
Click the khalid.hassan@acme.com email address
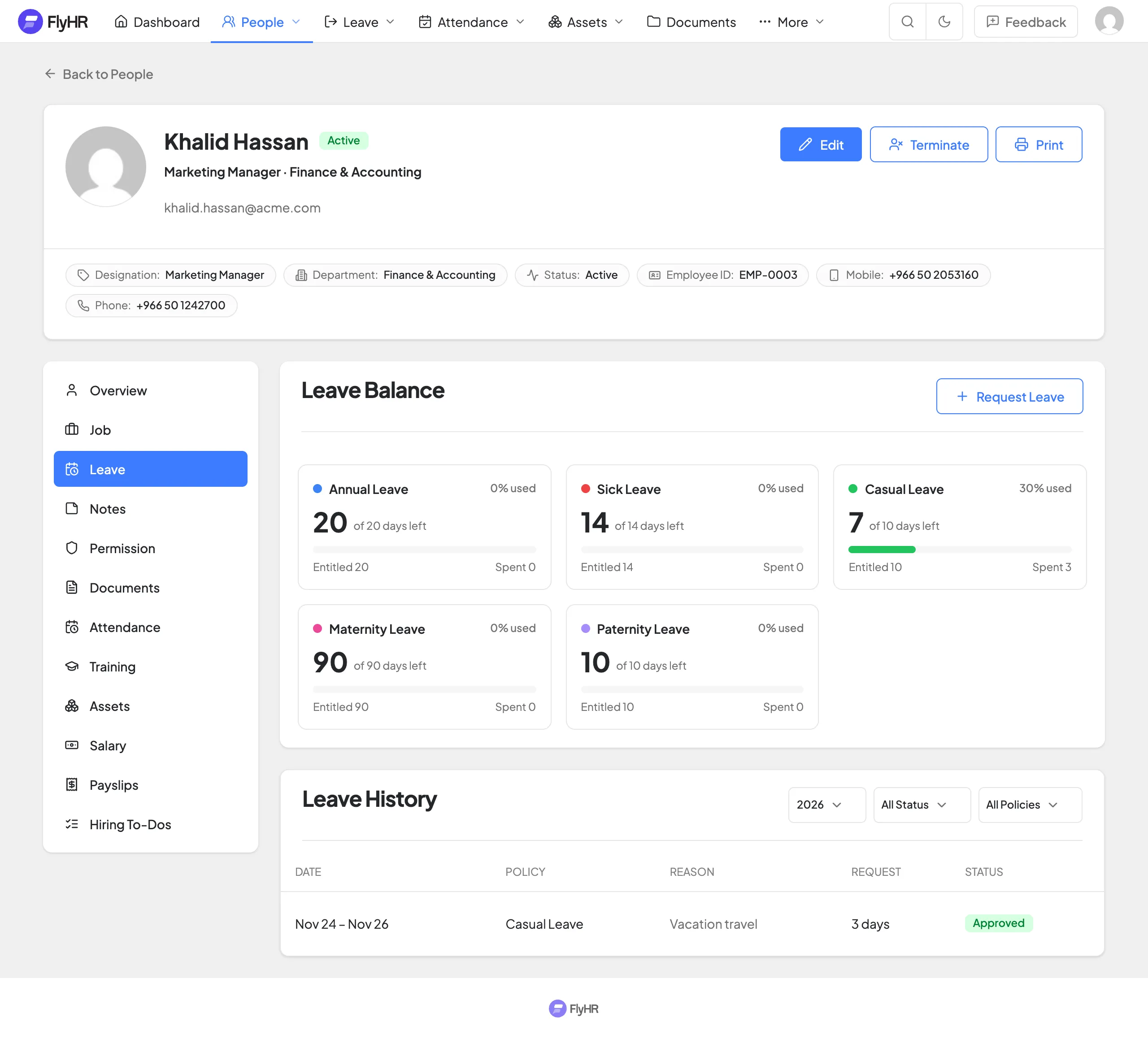point(242,208)
